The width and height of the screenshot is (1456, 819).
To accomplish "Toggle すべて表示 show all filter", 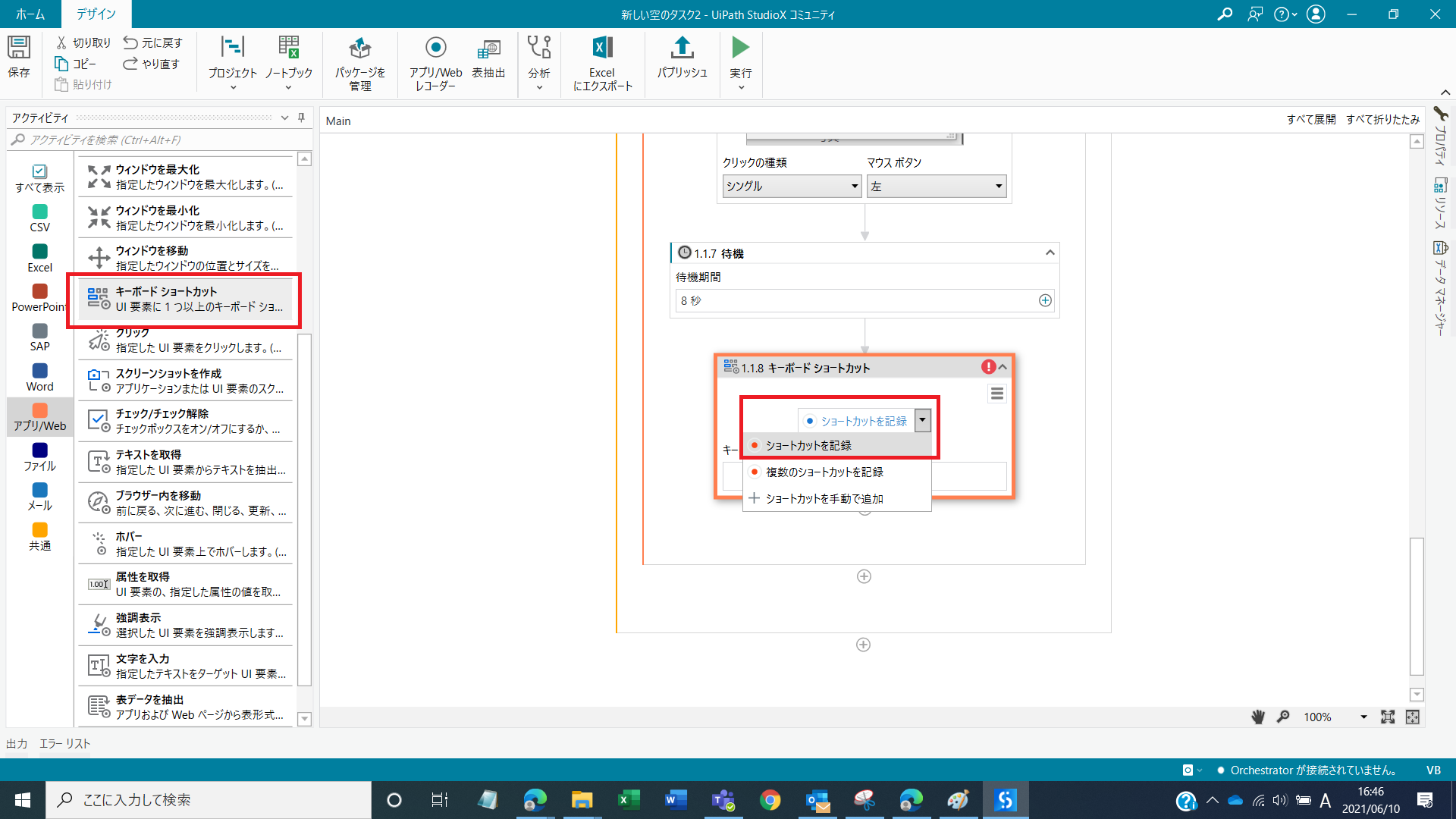I will [40, 178].
